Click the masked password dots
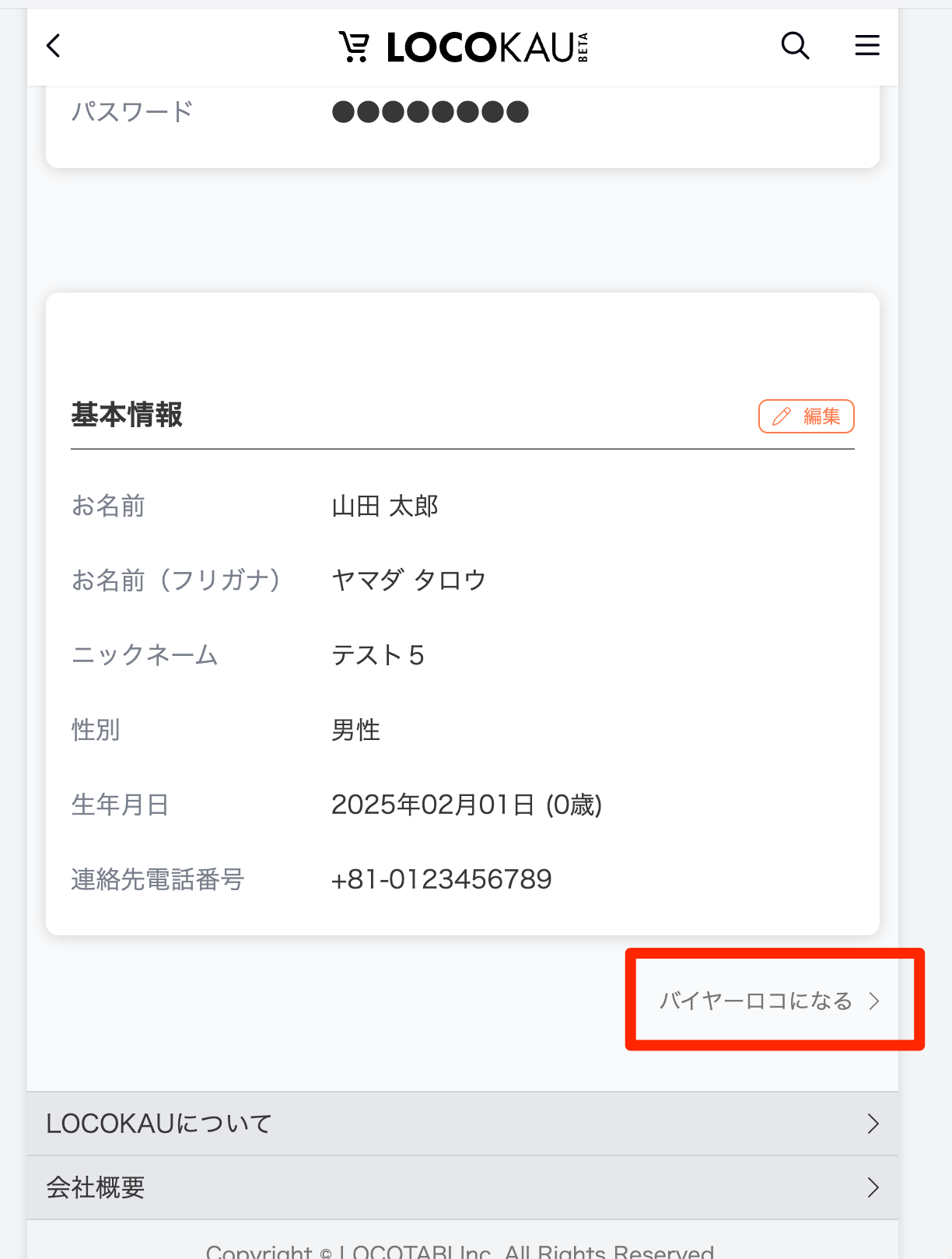Viewport: 952px width, 1259px height. point(430,112)
